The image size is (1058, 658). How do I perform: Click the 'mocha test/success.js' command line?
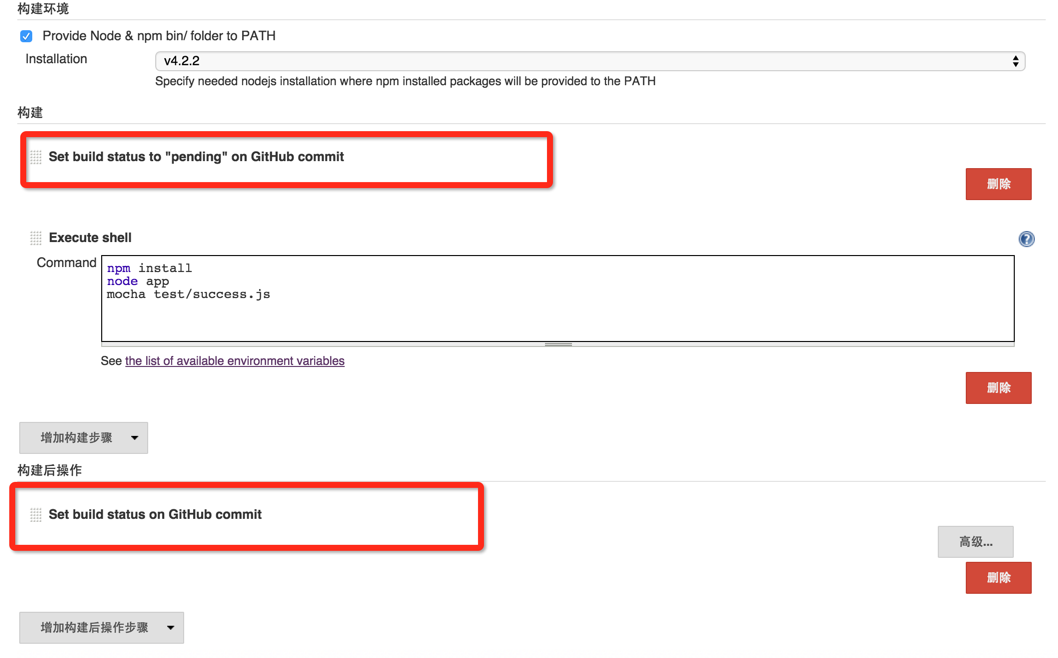[x=188, y=294]
